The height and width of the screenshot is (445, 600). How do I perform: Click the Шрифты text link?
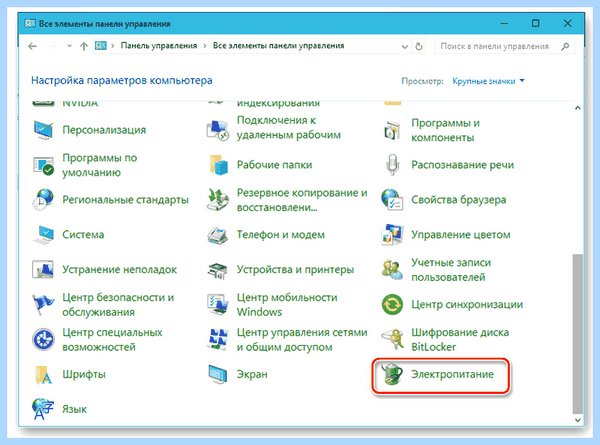coord(84,374)
